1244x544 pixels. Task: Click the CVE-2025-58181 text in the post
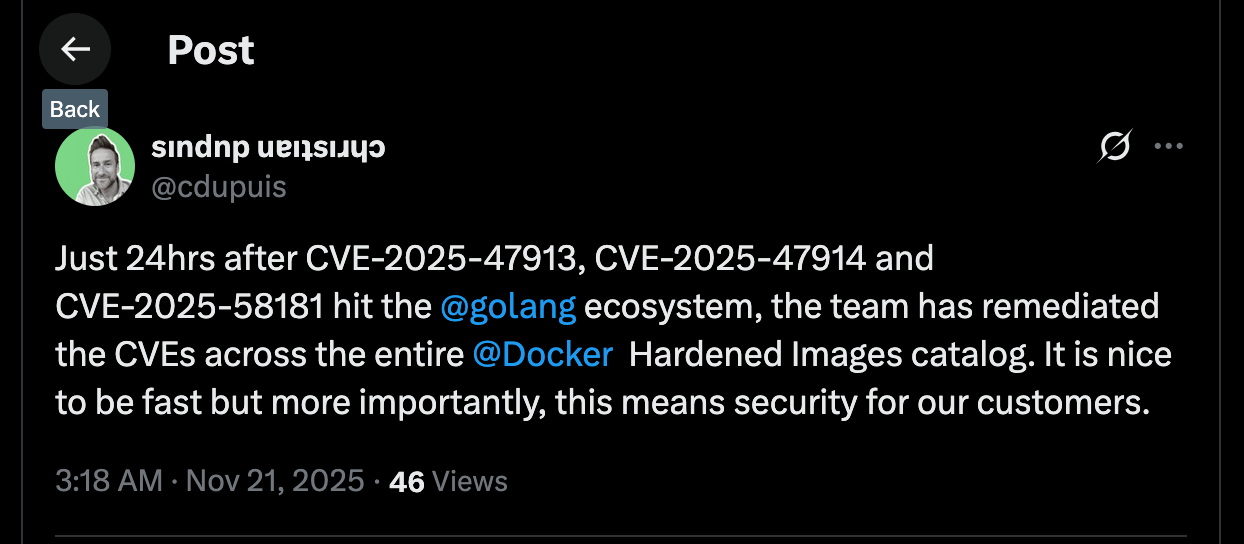(190, 306)
